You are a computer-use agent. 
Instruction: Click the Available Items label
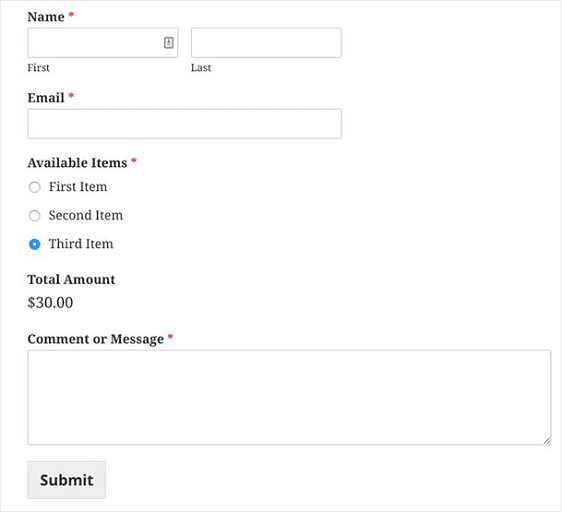(77, 163)
